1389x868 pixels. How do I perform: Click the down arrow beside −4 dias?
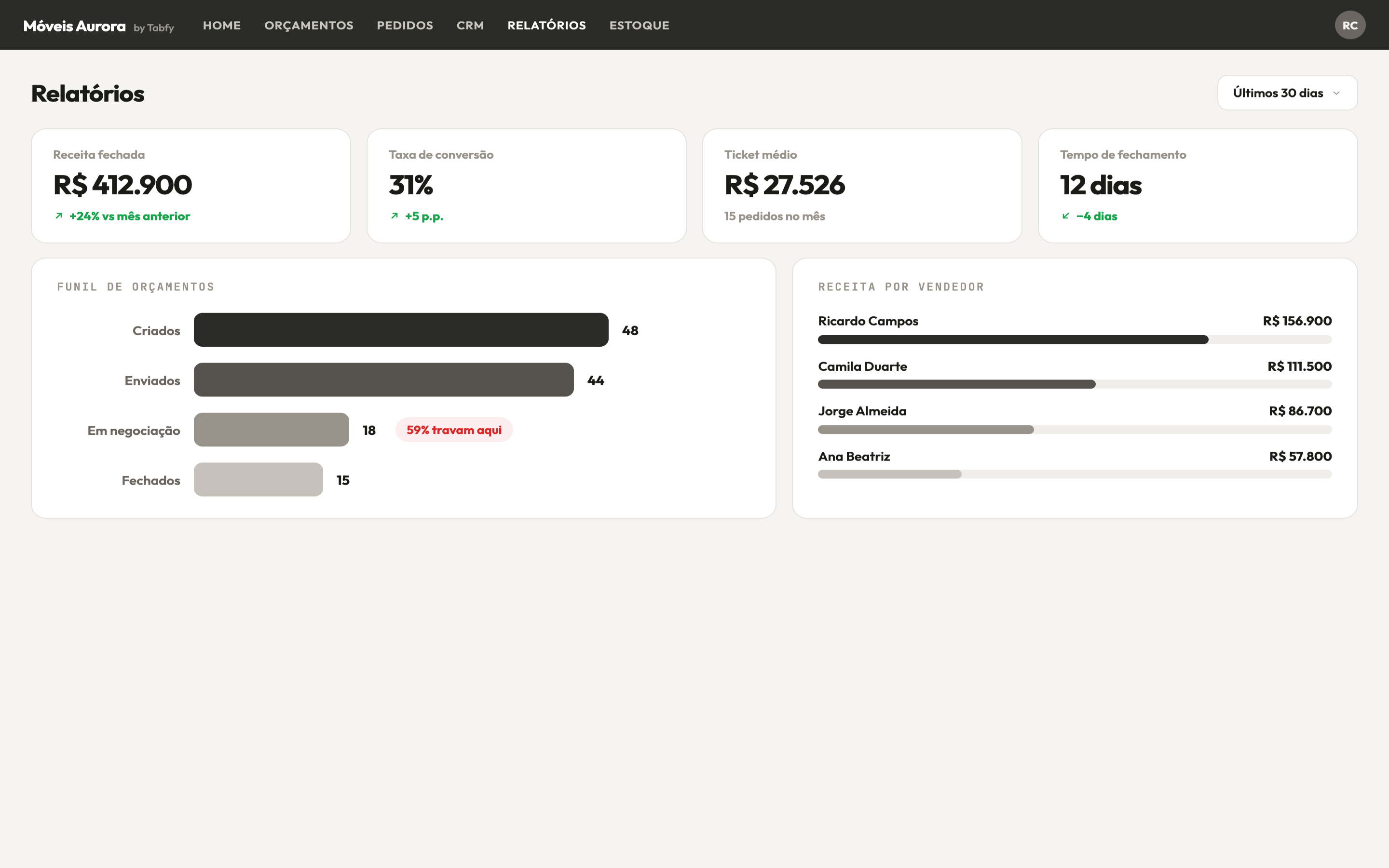click(1065, 216)
